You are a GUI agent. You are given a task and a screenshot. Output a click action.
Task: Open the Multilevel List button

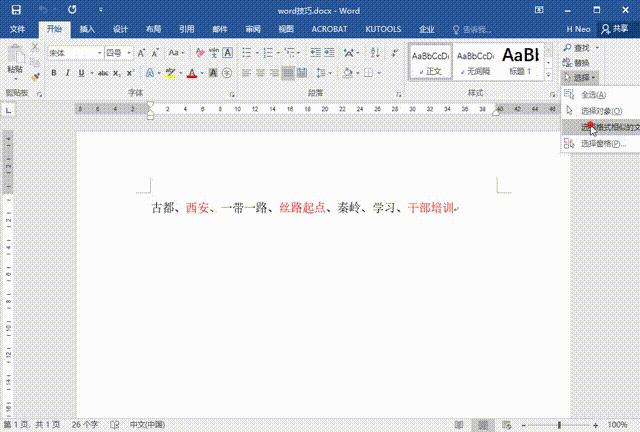(x=289, y=53)
